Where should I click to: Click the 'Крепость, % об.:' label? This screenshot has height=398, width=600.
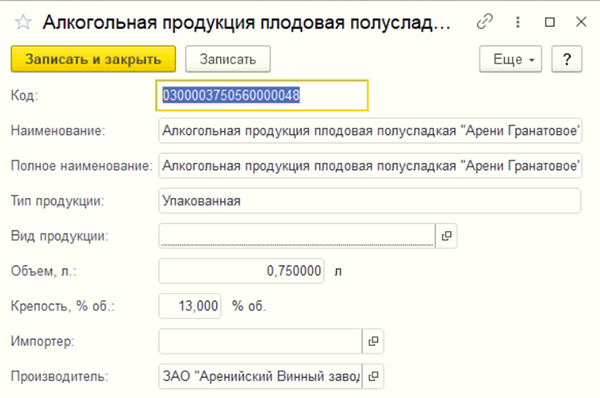[x=63, y=306]
